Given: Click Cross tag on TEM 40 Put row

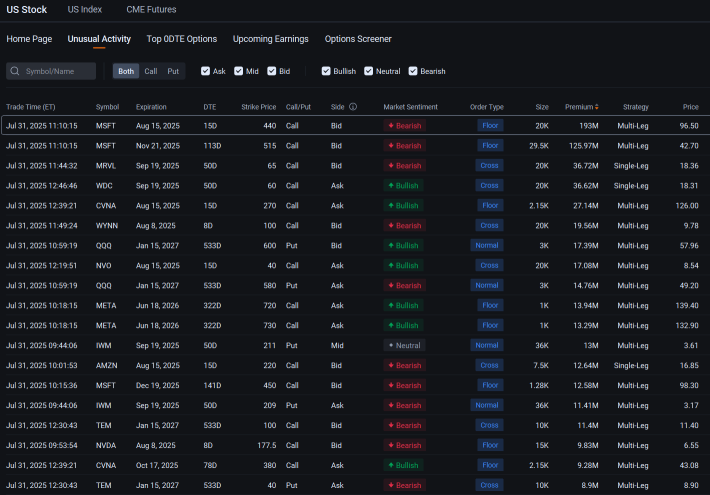Looking at the screenshot, I should pyautogui.click(x=489, y=485).
